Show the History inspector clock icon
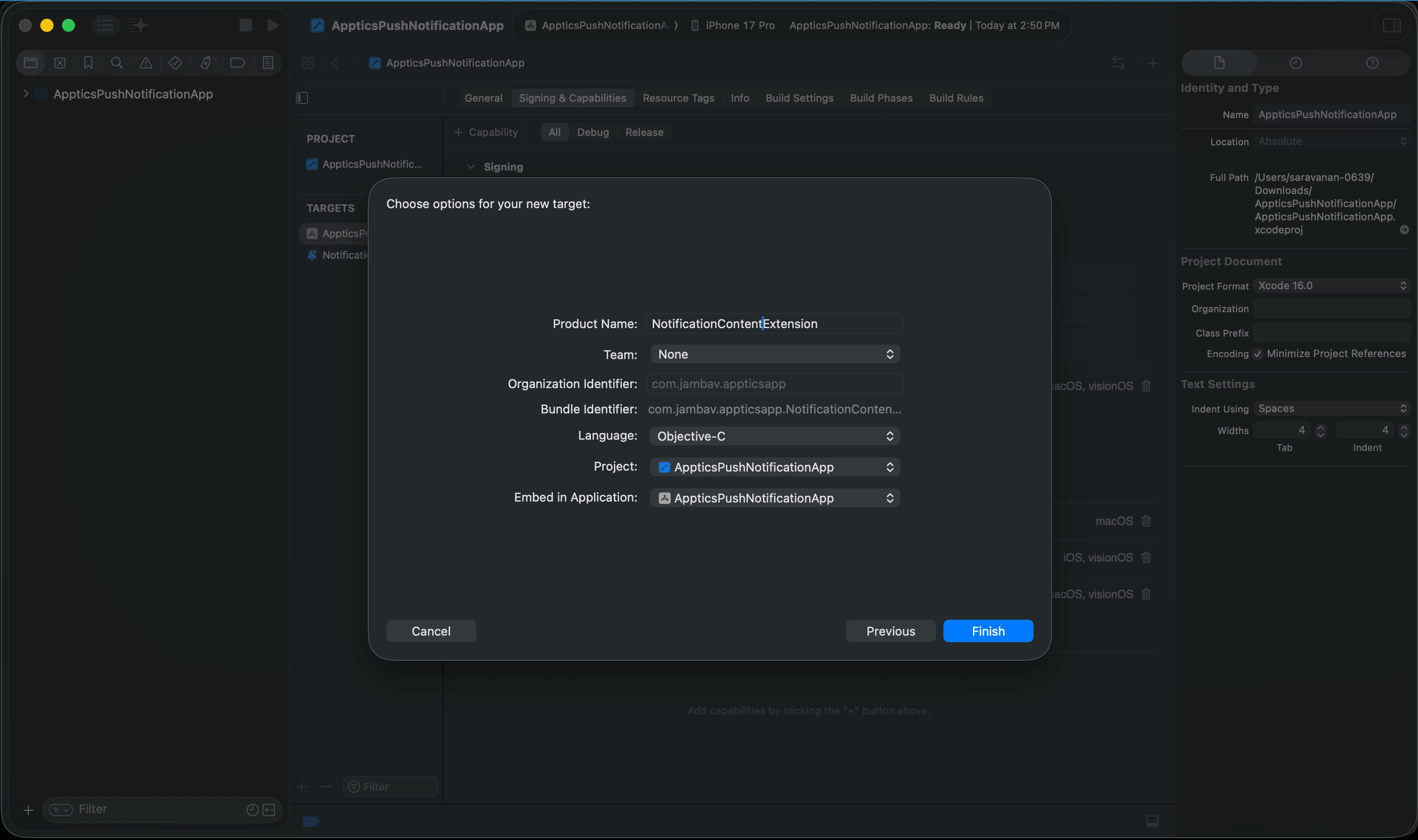Image resolution: width=1418 pixels, height=840 pixels. pyautogui.click(x=1295, y=63)
